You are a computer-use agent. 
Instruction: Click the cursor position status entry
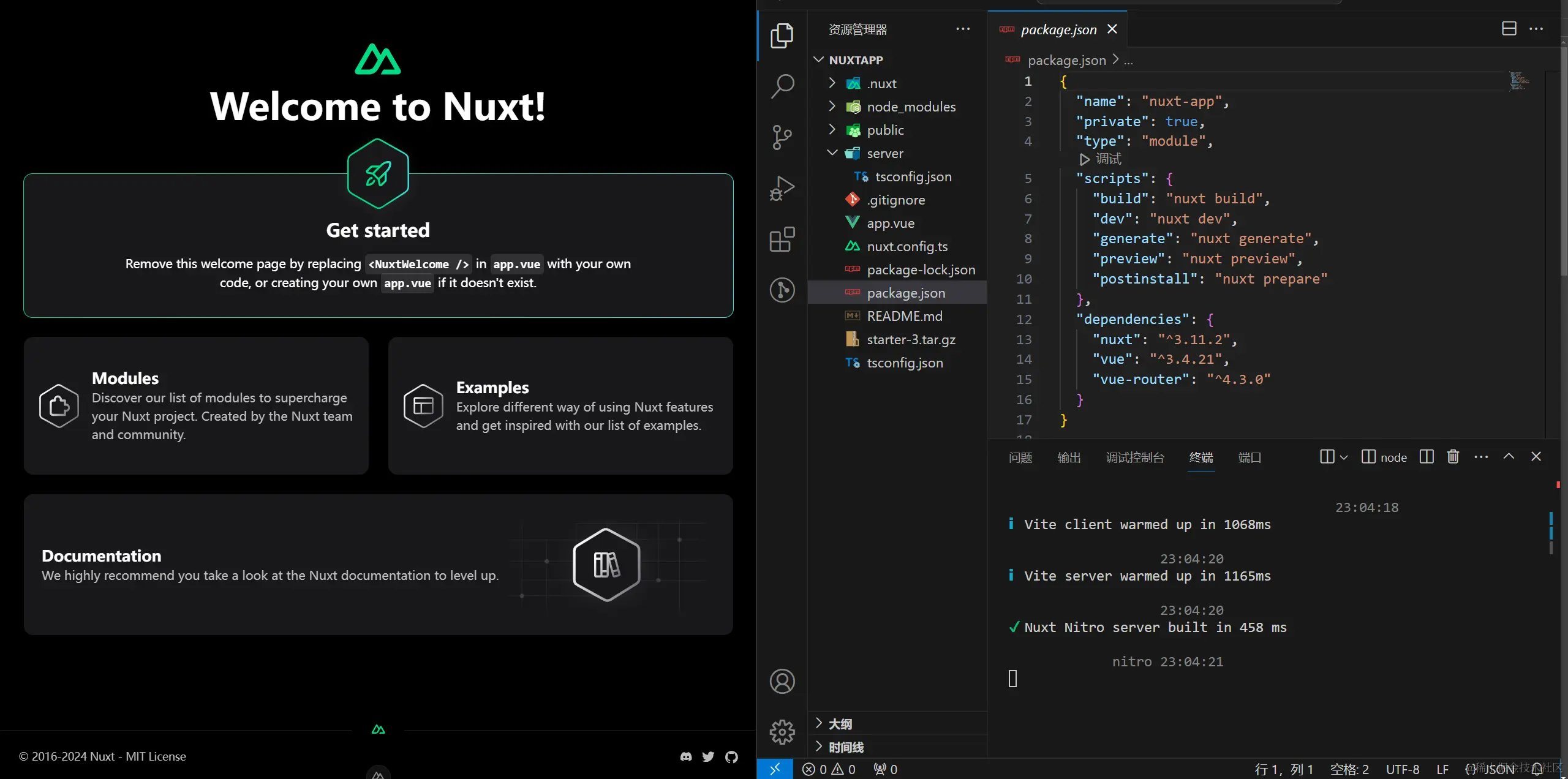[1284, 769]
